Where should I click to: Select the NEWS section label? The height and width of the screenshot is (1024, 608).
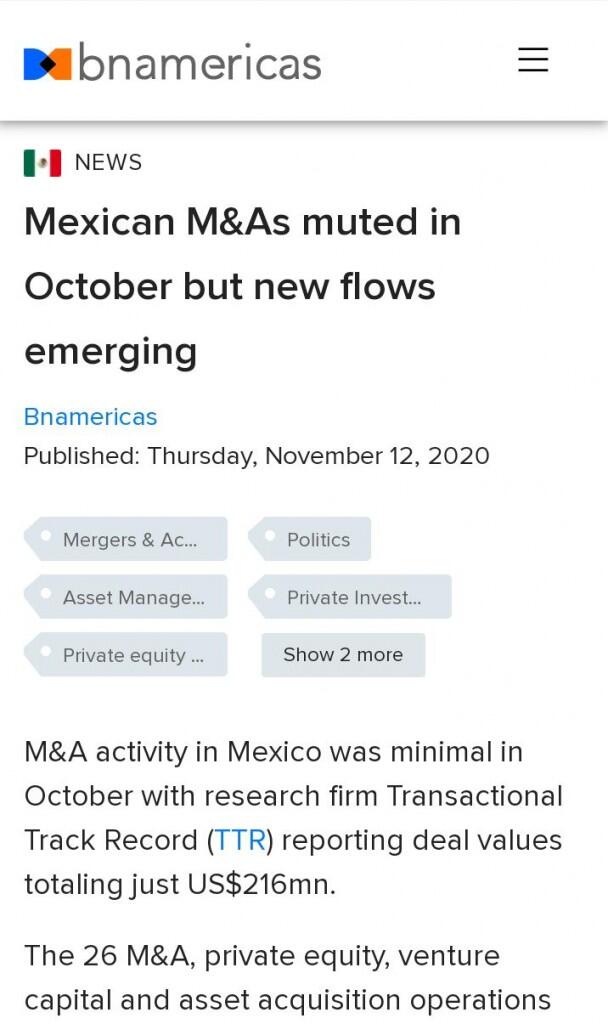coord(108,162)
